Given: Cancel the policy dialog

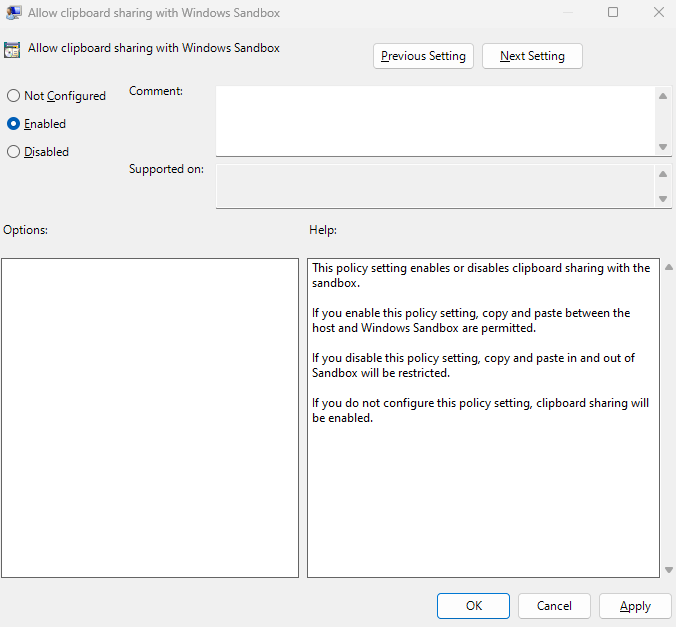Looking at the screenshot, I should pyautogui.click(x=554, y=606).
